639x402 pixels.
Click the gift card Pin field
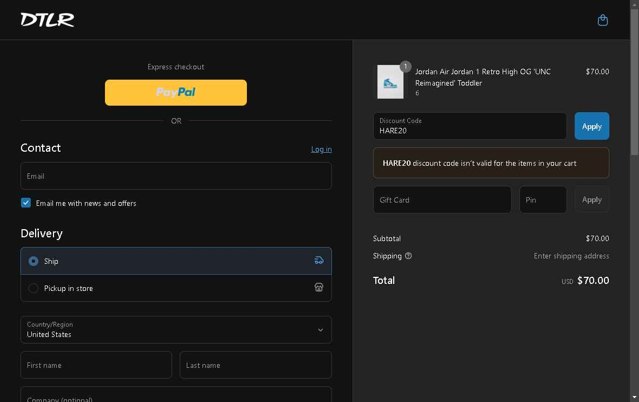tap(543, 200)
